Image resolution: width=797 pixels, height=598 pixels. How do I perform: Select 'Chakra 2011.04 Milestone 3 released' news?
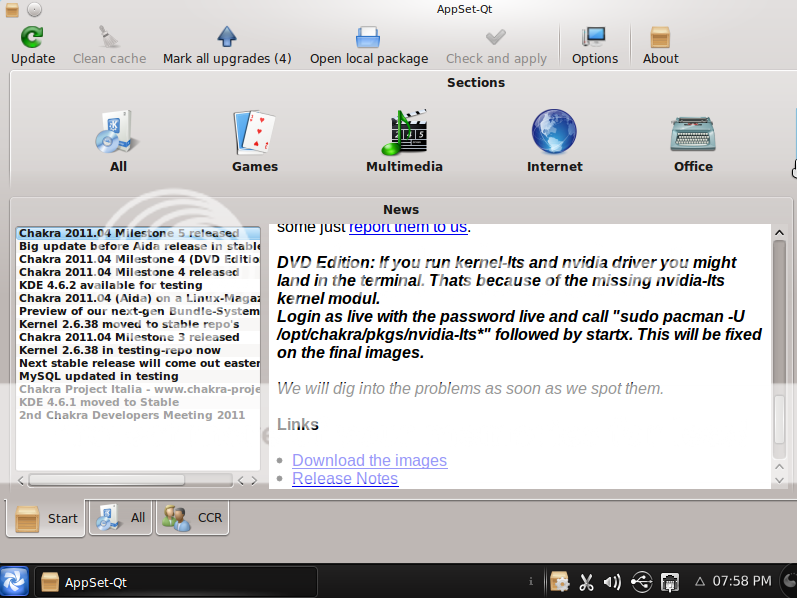[x=138, y=337]
